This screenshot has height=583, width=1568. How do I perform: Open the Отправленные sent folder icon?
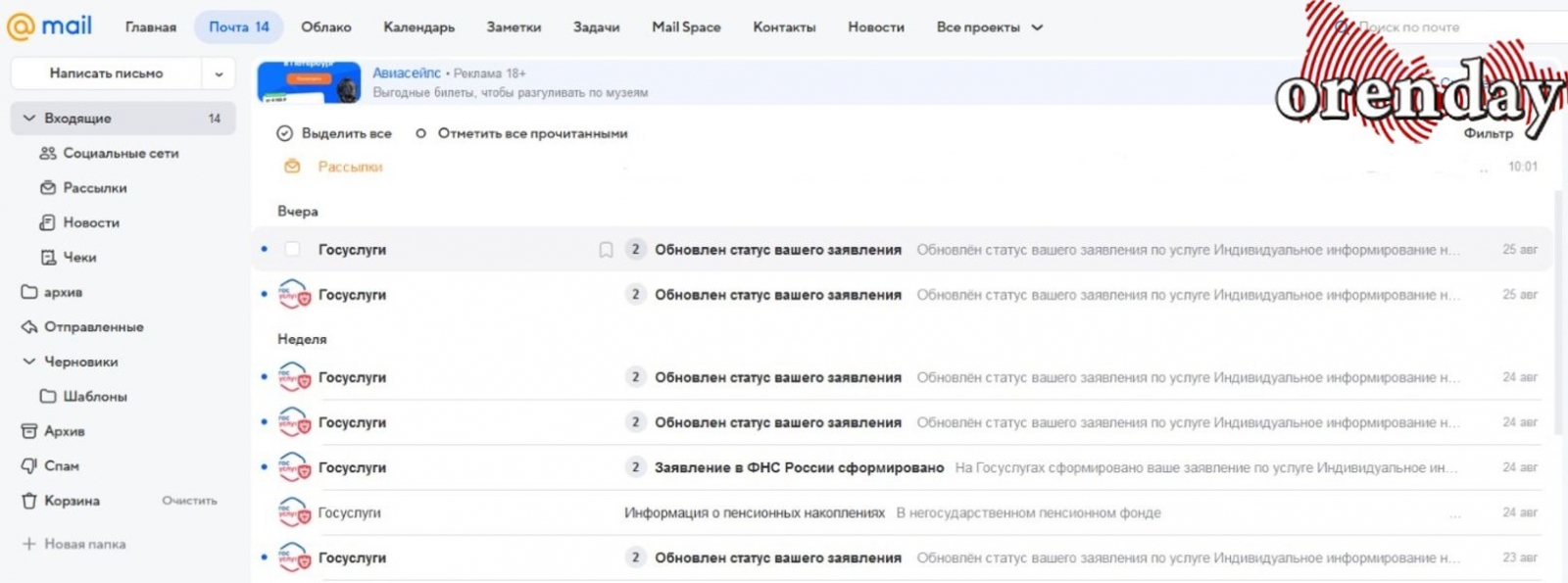(x=29, y=327)
